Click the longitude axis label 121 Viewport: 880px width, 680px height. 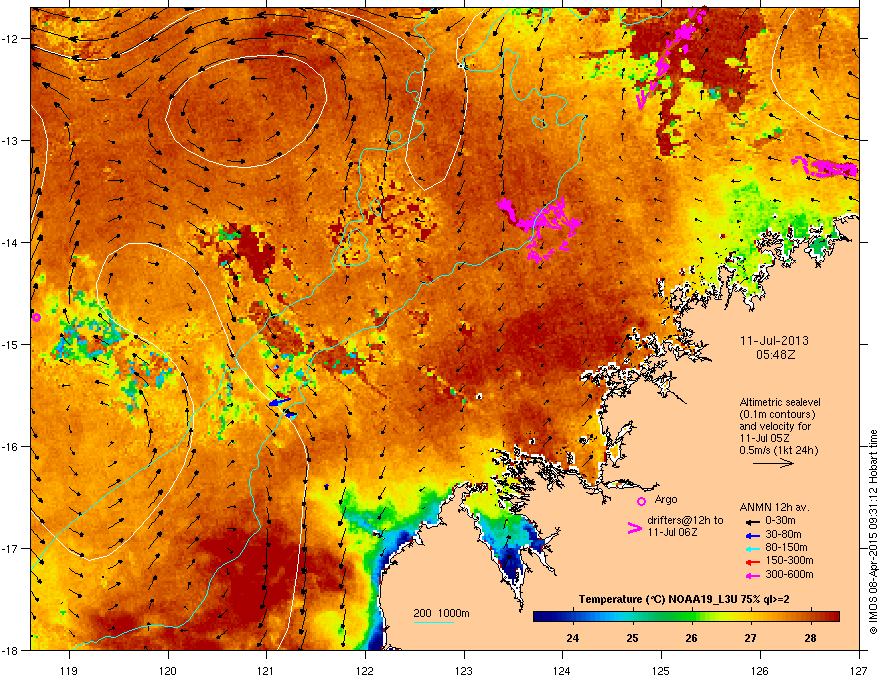click(267, 670)
